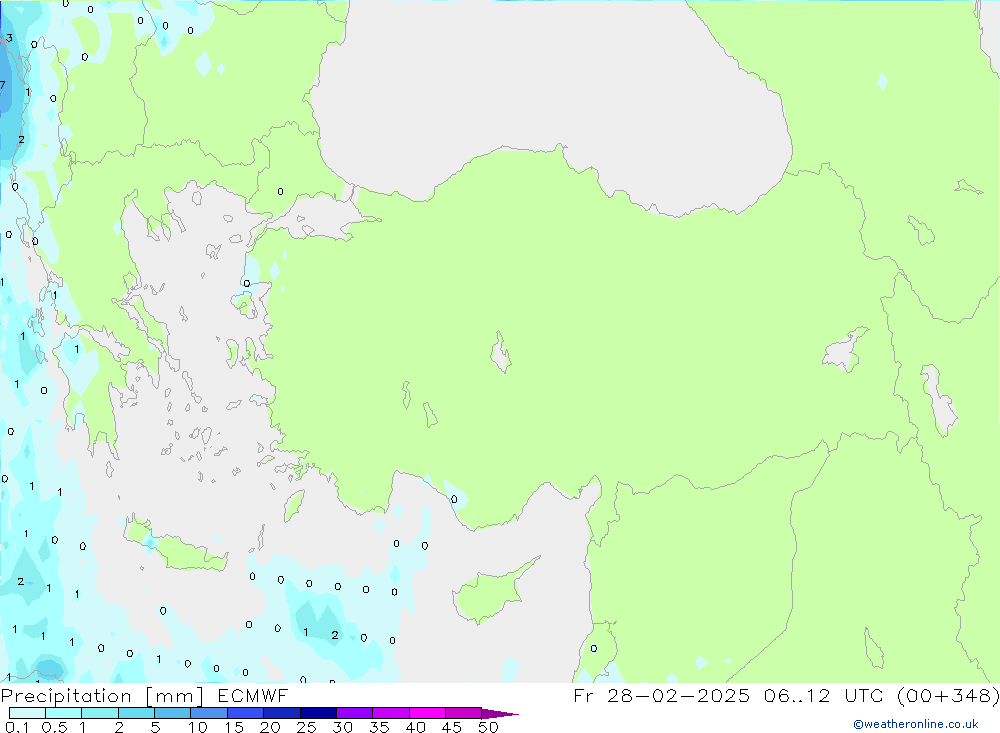Screen dimensions: 1000x733
Task: Click the legend label '0.1'
Action: [17, 727]
